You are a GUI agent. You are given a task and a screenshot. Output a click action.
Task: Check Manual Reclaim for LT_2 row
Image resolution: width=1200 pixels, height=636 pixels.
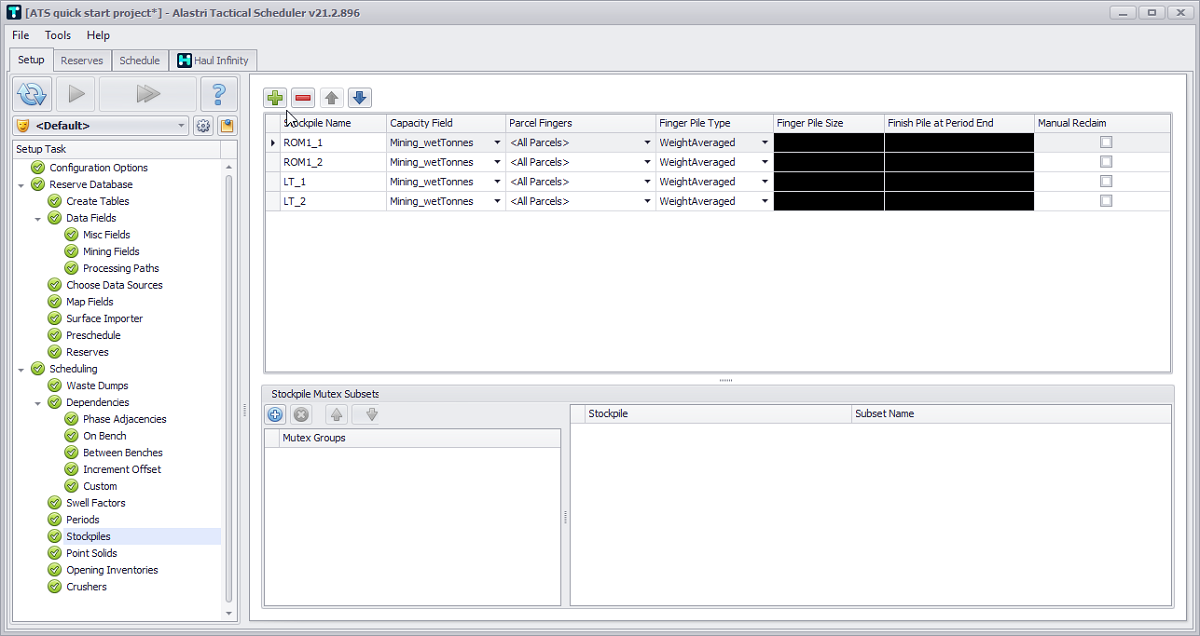pyautogui.click(x=1105, y=201)
